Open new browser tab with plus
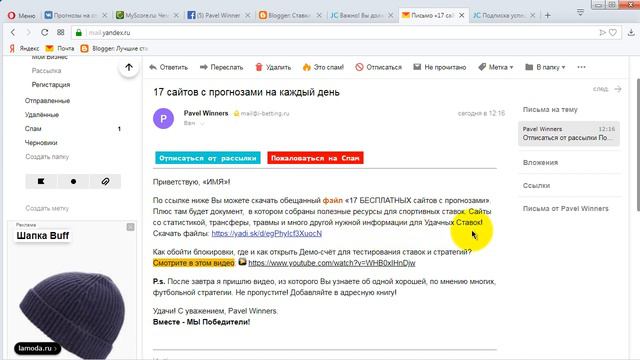This screenshot has height=360, width=640. coord(548,15)
